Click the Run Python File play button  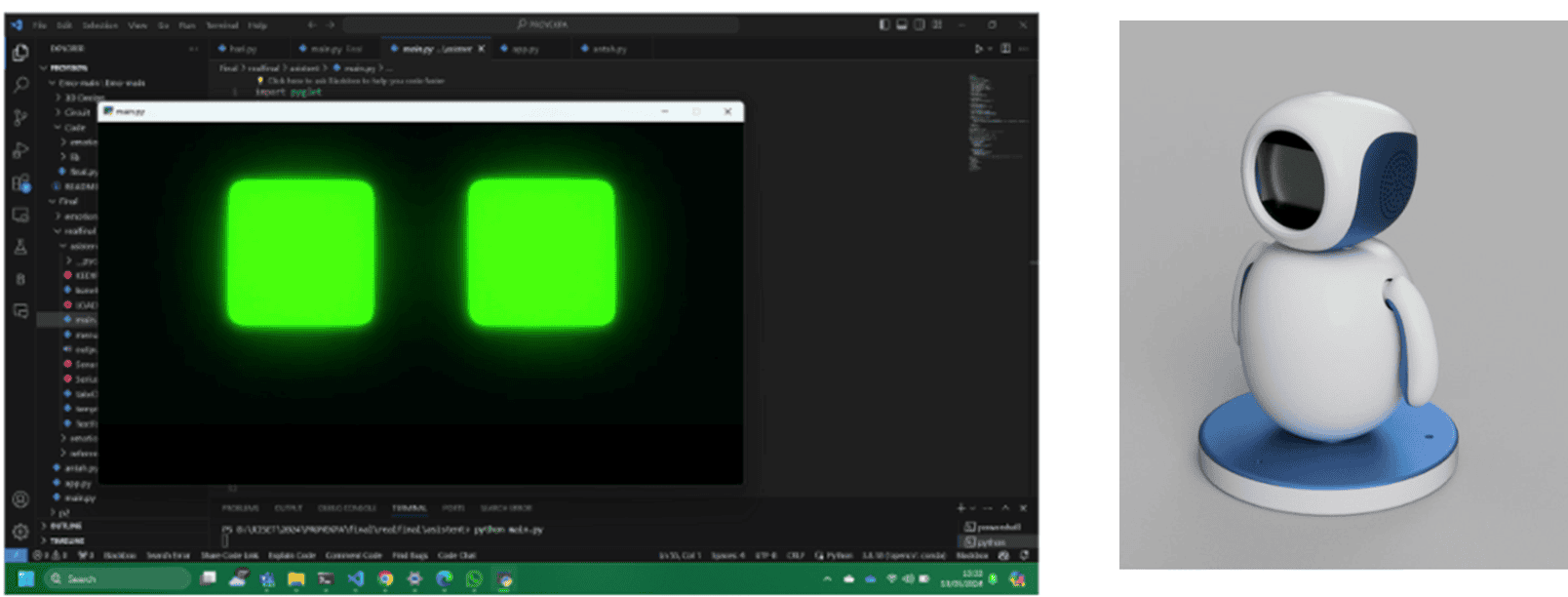[979, 49]
